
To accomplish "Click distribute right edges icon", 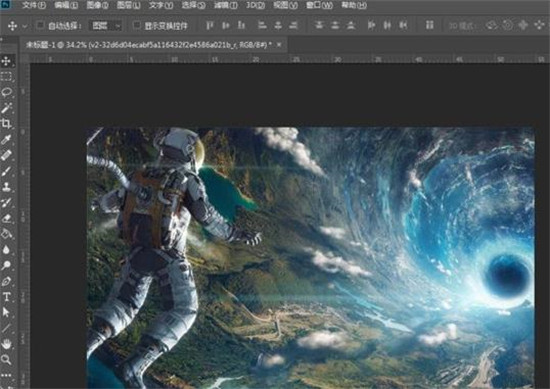I will point(403,25).
